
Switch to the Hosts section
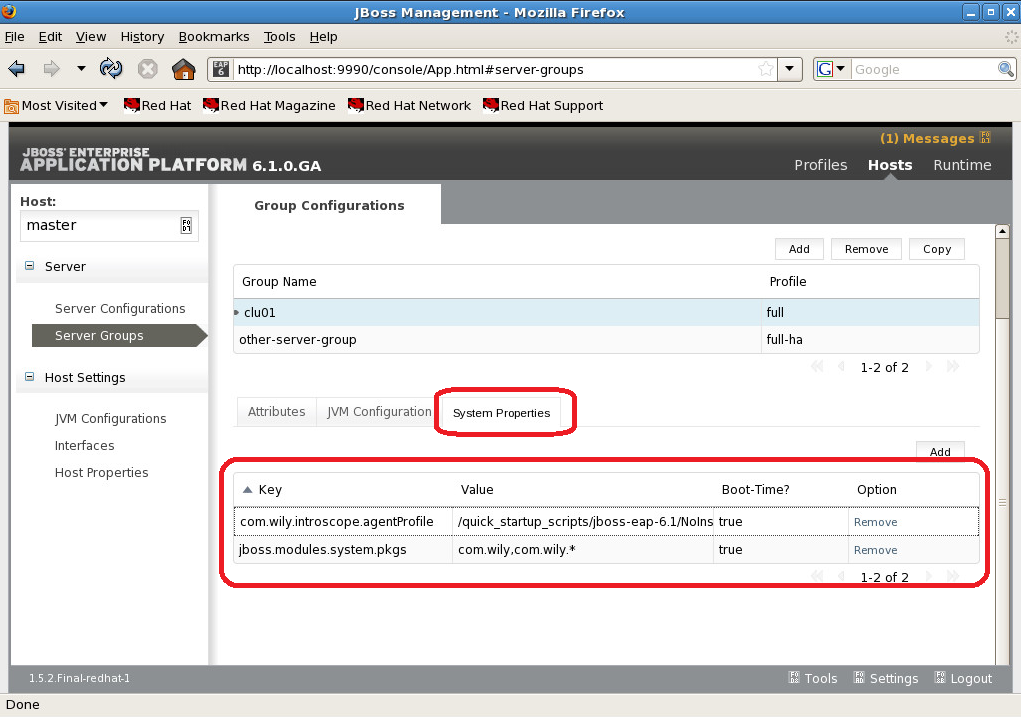coord(889,165)
